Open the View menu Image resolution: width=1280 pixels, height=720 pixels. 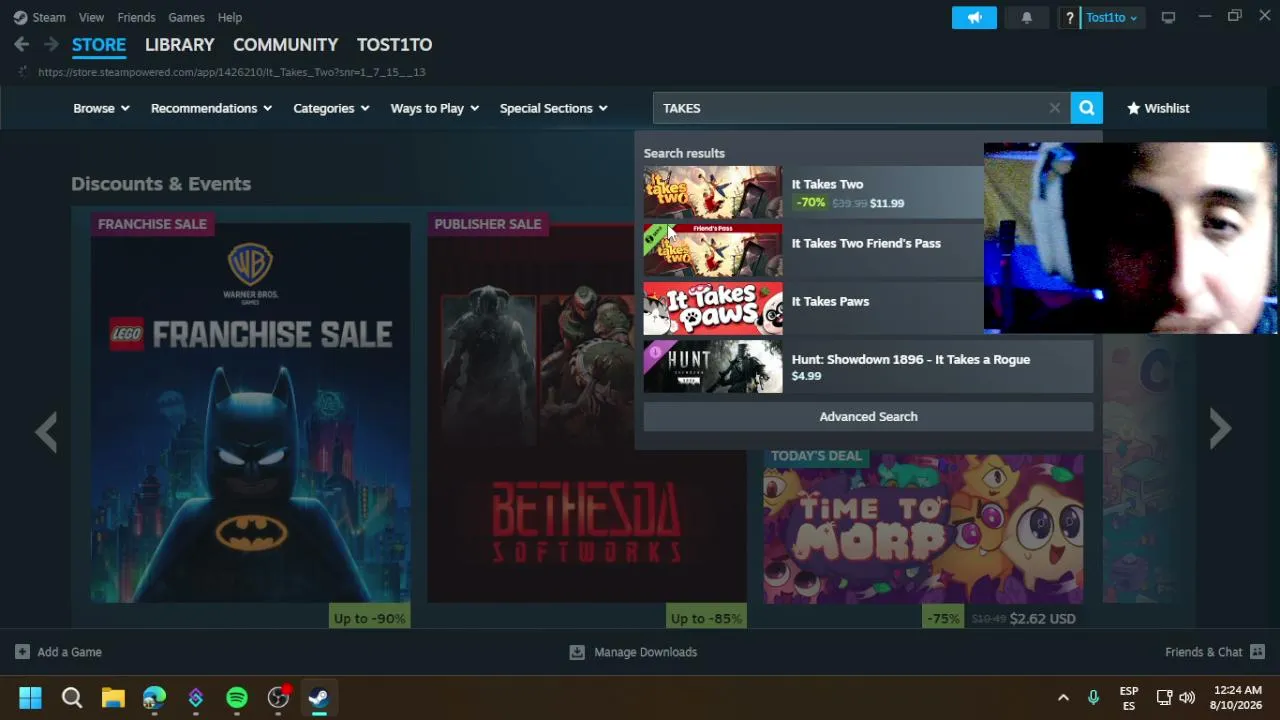coord(91,17)
